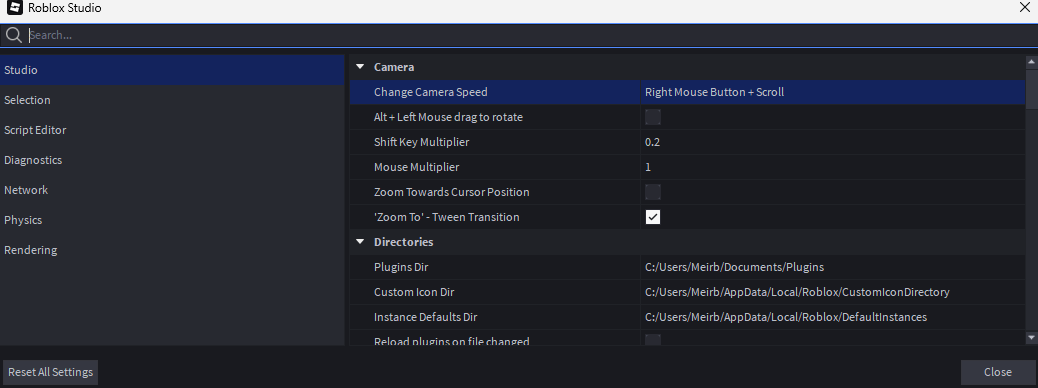Screen dimensions: 1038x388
Task: Select the Custom Icon Dir label
Action: click(x=414, y=292)
